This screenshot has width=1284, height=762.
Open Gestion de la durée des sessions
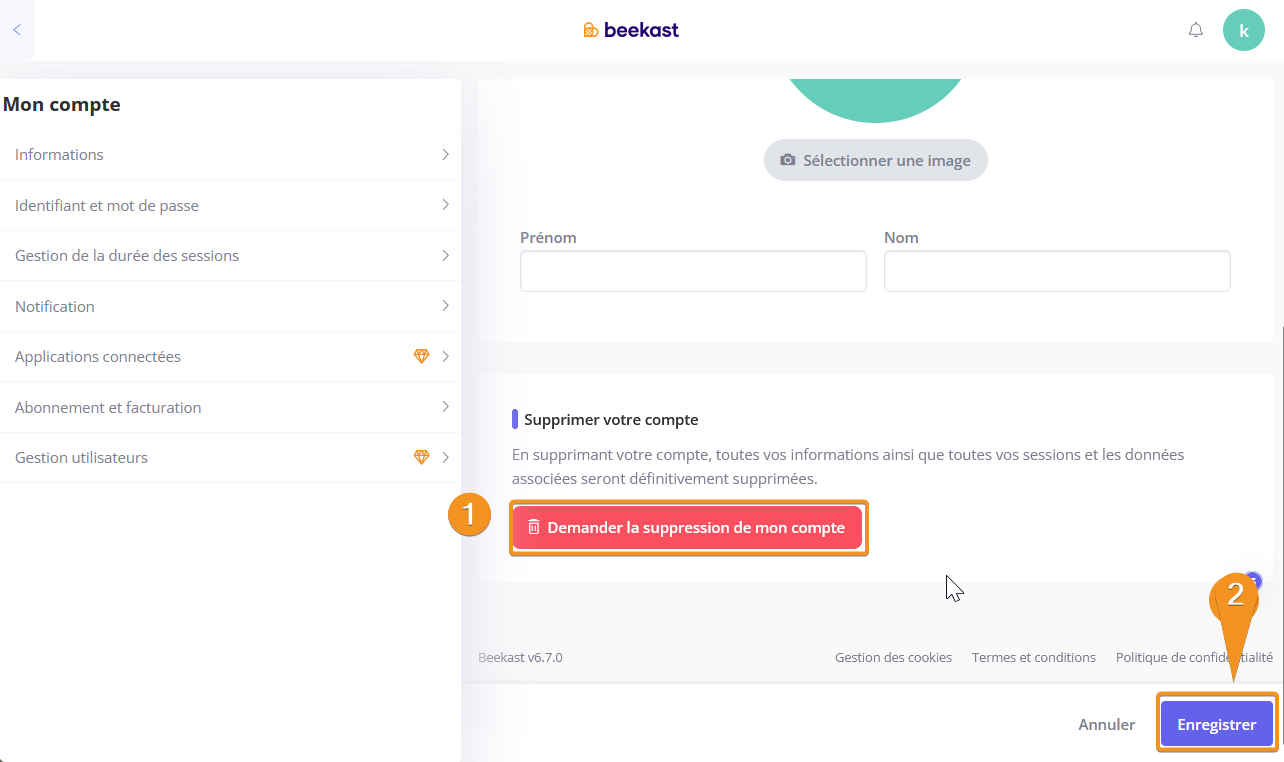point(127,256)
